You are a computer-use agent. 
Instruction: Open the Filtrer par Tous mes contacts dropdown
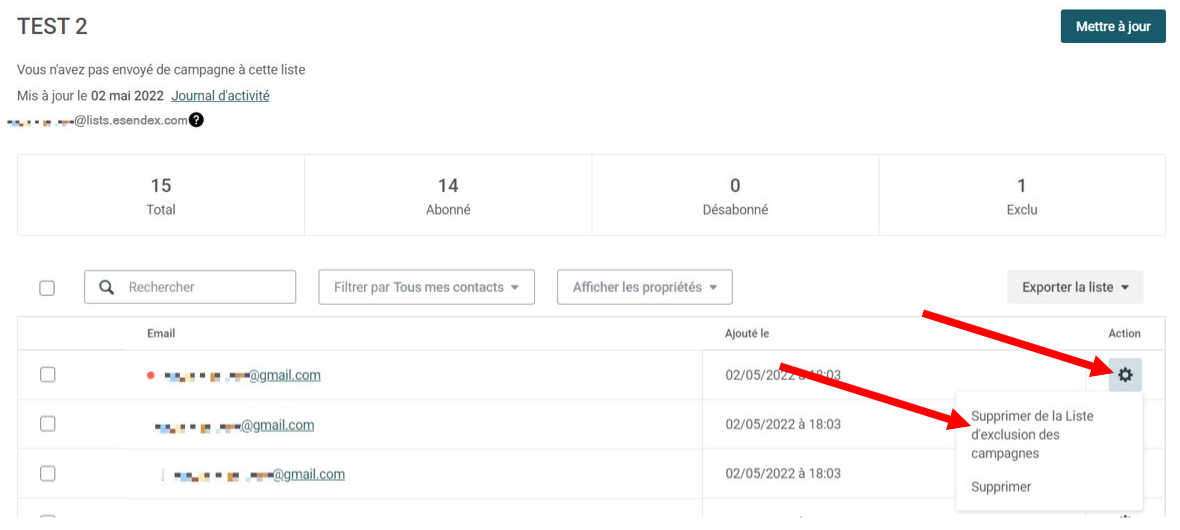427,287
